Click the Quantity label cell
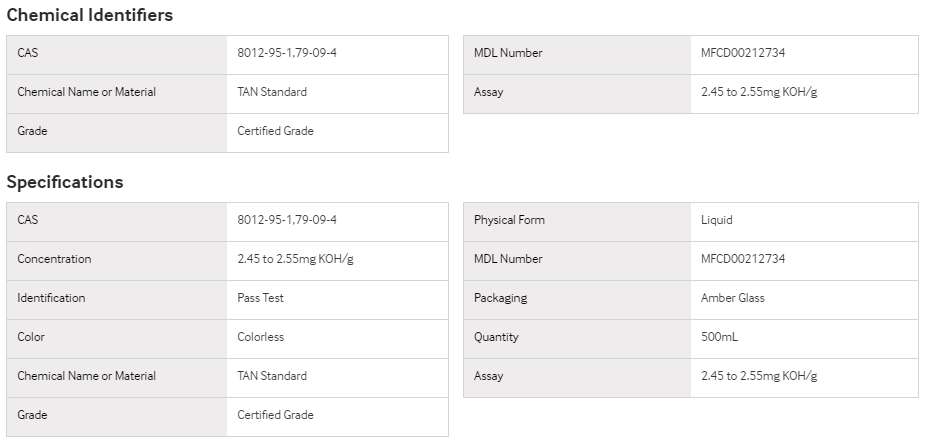The height and width of the screenshot is (444, 925). click(577, 338)
